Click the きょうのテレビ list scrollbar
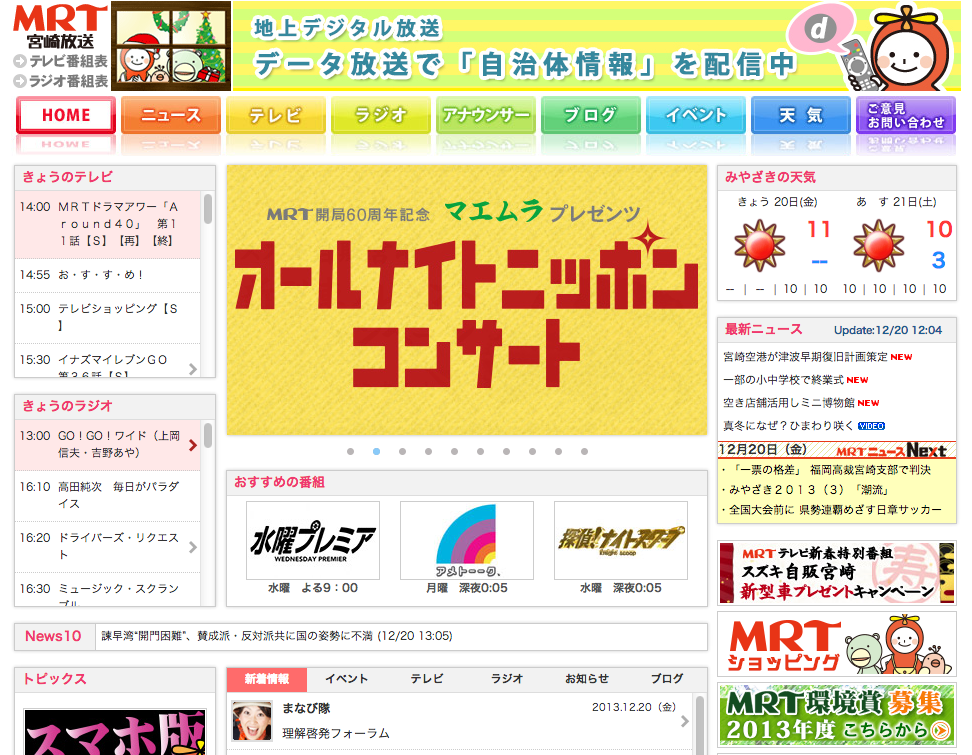 pyautogui.click(x=208, y=209)
